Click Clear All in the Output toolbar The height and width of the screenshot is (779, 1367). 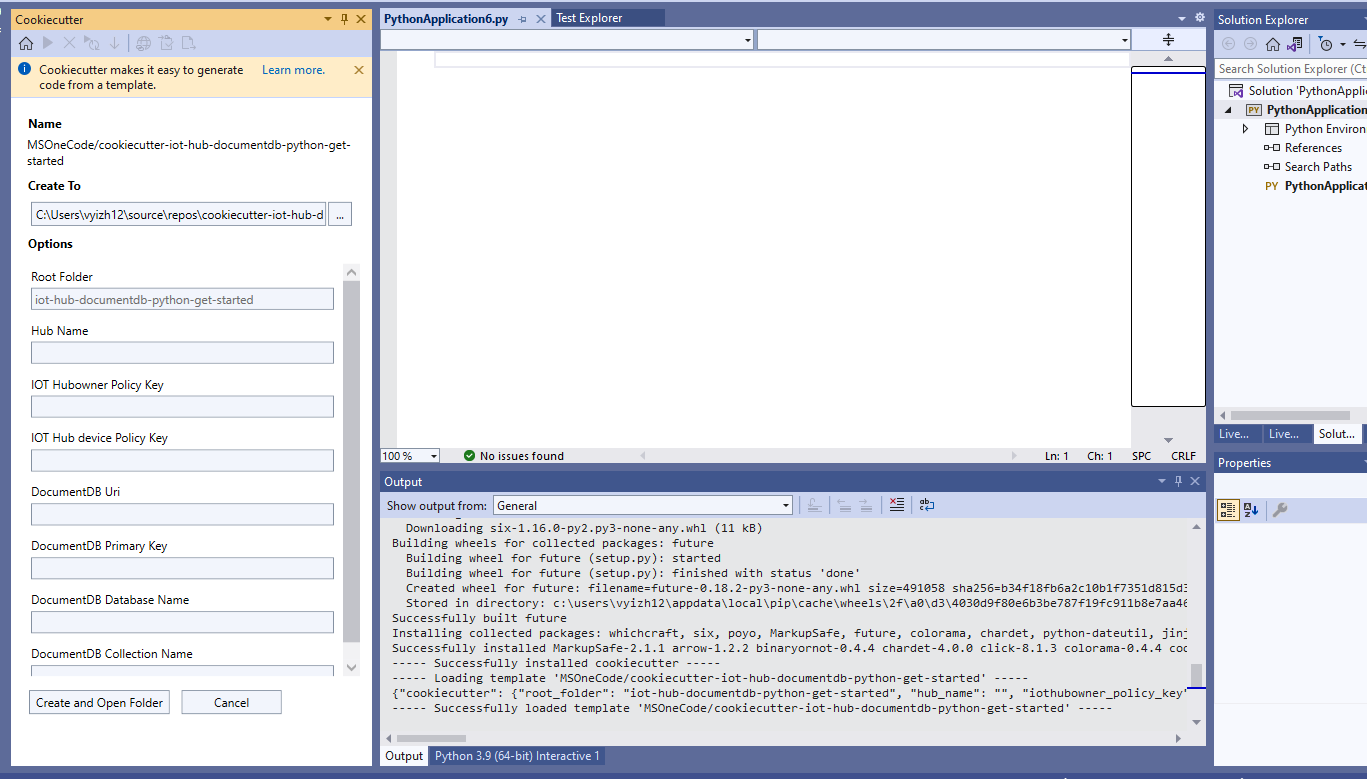(895, 504)
